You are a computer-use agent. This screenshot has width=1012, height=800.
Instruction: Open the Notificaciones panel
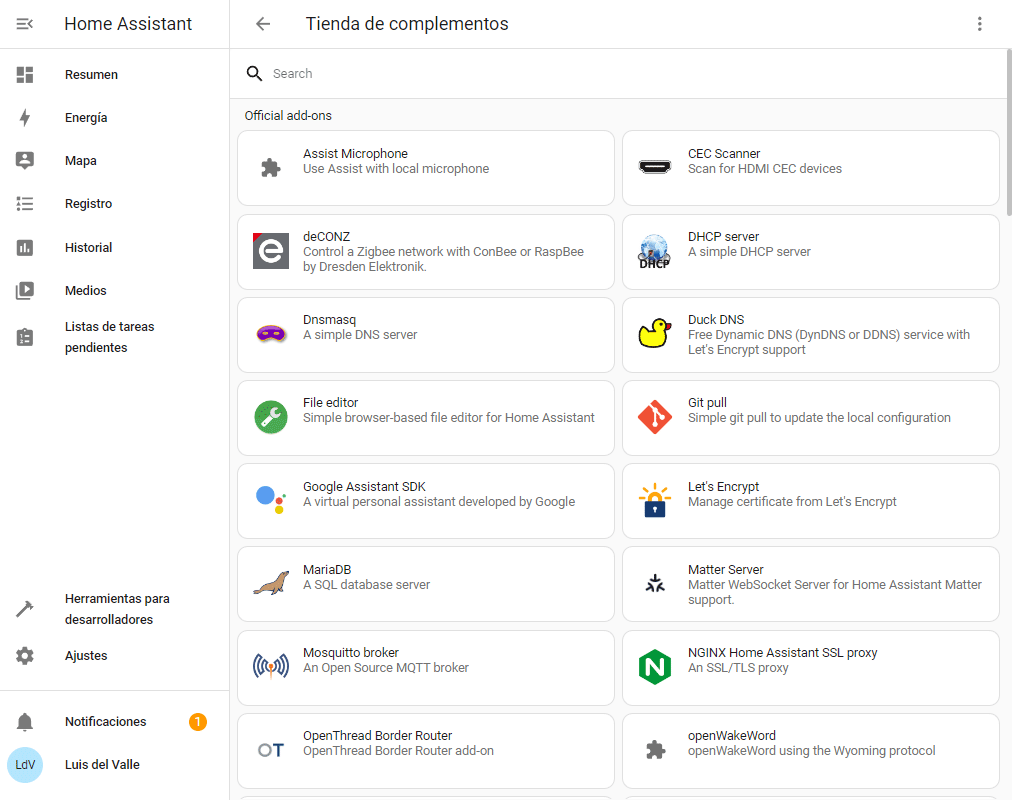pyautogui.click(x=114, y=722)
